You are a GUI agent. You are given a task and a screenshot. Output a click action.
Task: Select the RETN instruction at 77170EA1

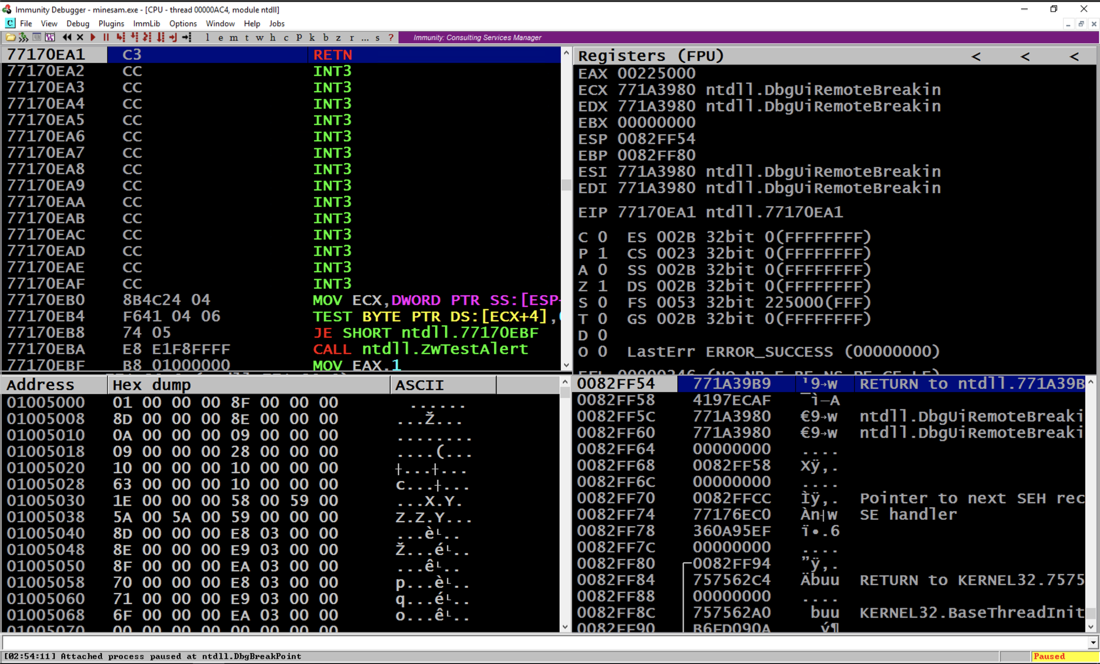click(281, 55)
